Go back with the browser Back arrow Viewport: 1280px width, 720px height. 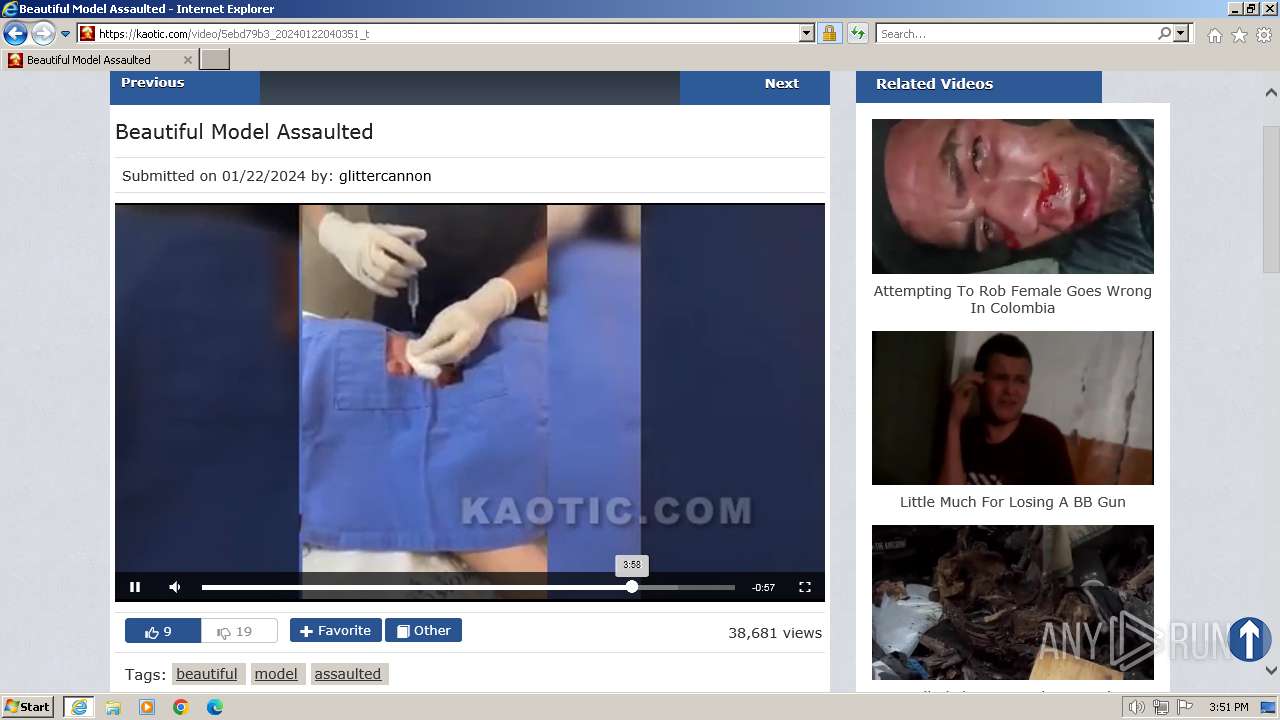(15, 34)
